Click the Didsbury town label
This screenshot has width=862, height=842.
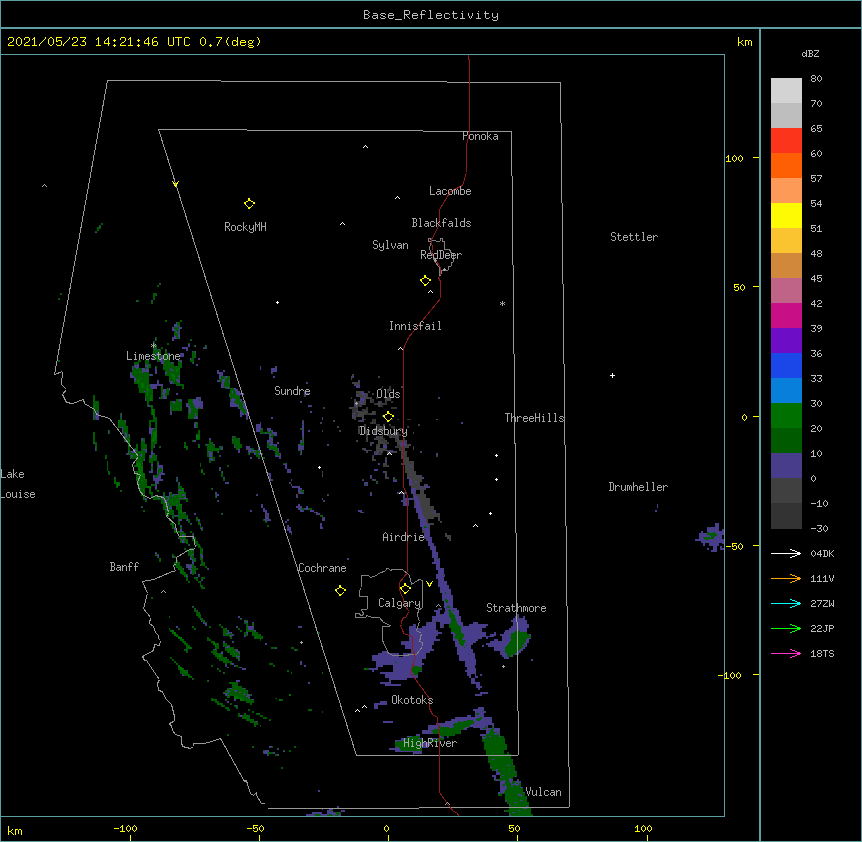383,431
